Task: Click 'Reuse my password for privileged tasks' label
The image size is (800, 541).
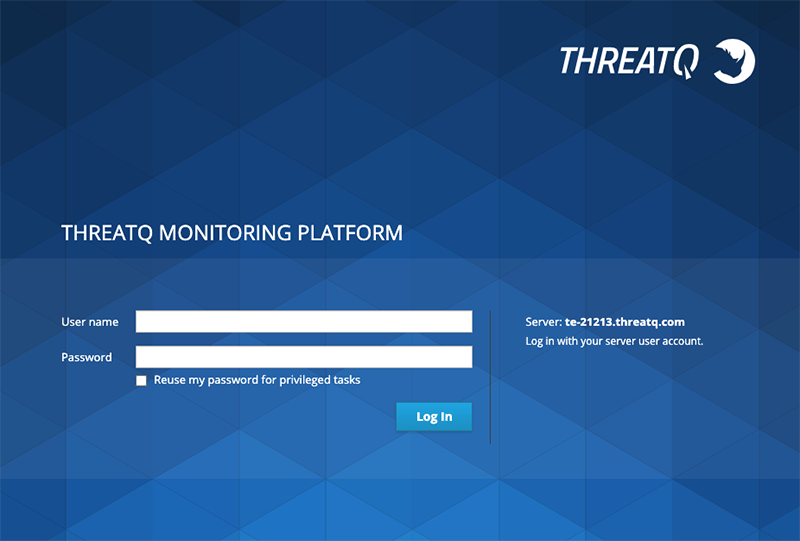Action: click(x=257, y=380)
